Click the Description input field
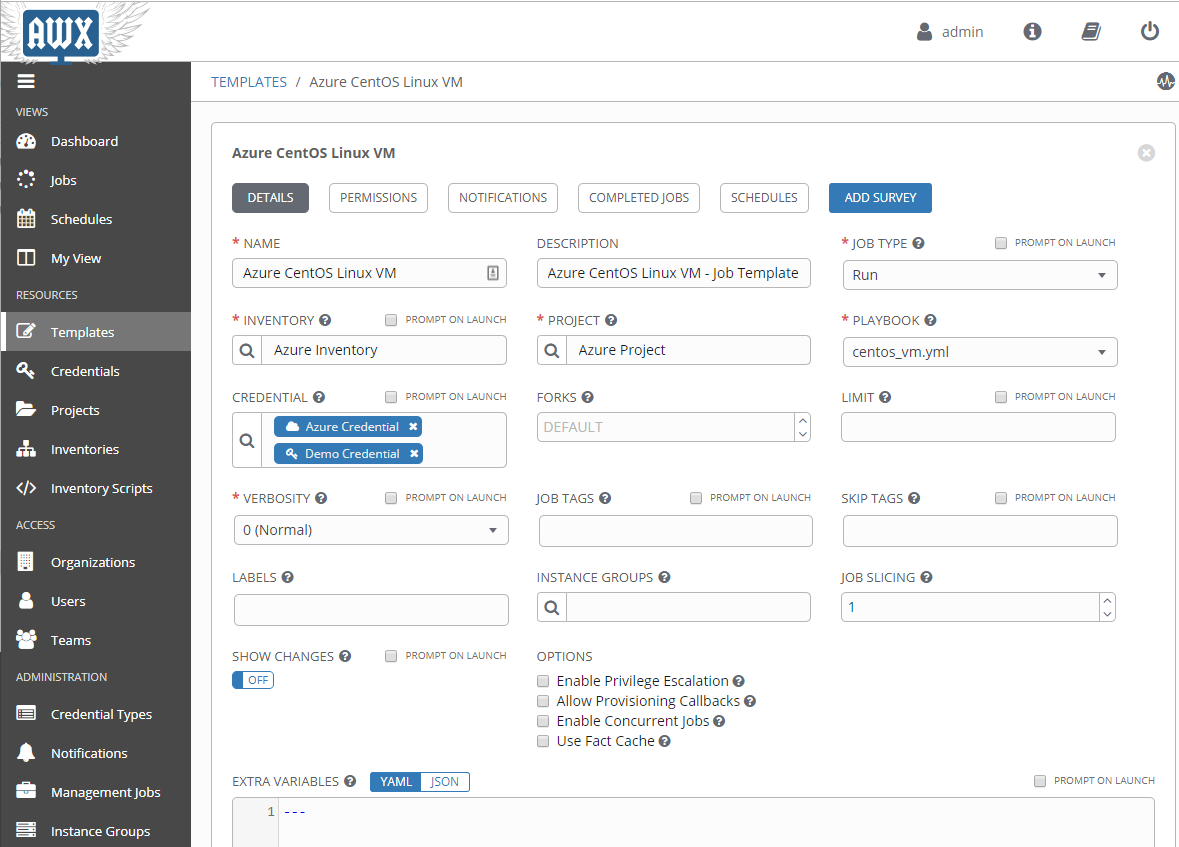This screenshot has width=1179, height=847. tap(674, 273)
